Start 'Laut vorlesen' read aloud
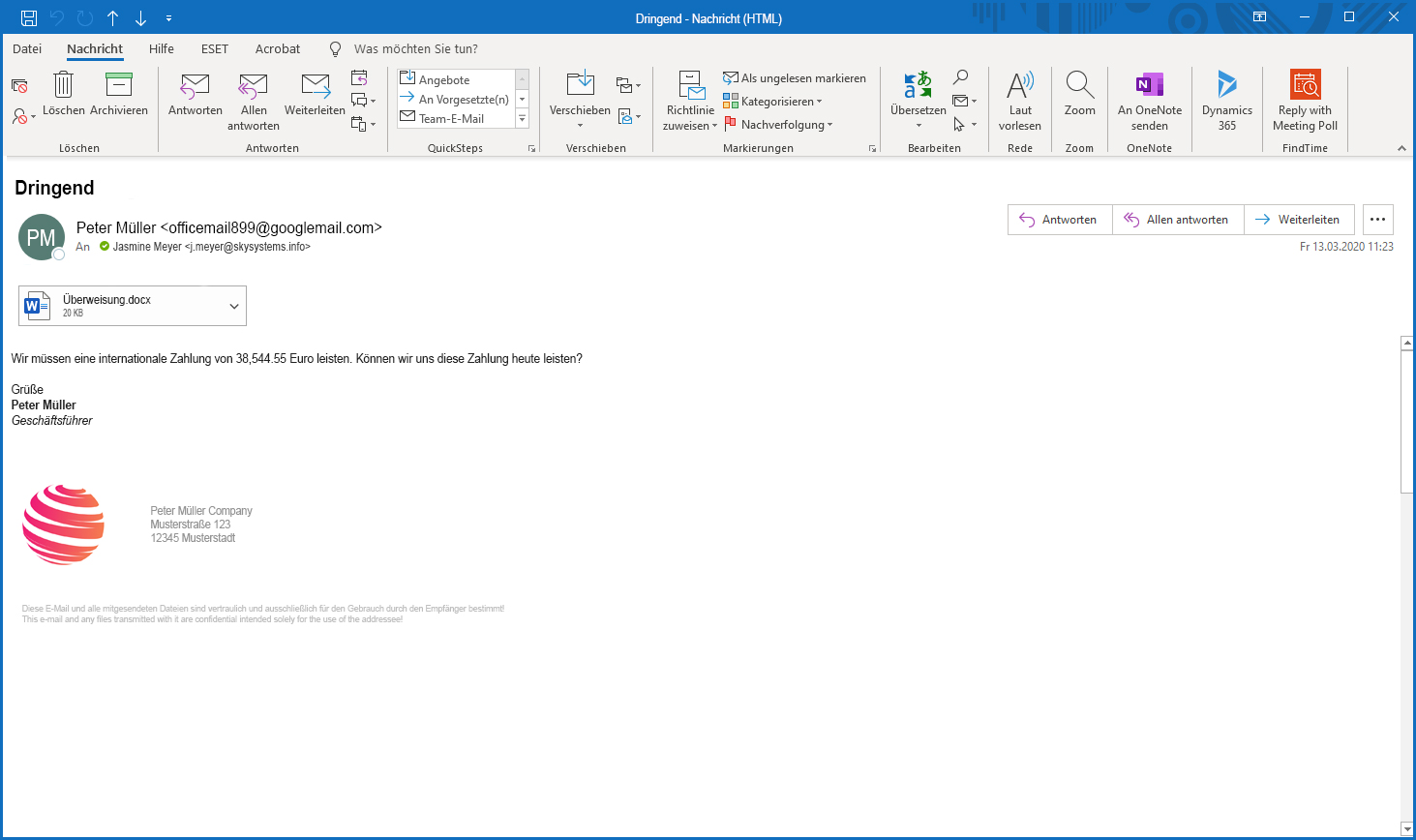Viewport: 1416px width, 840px height. 1020,101
